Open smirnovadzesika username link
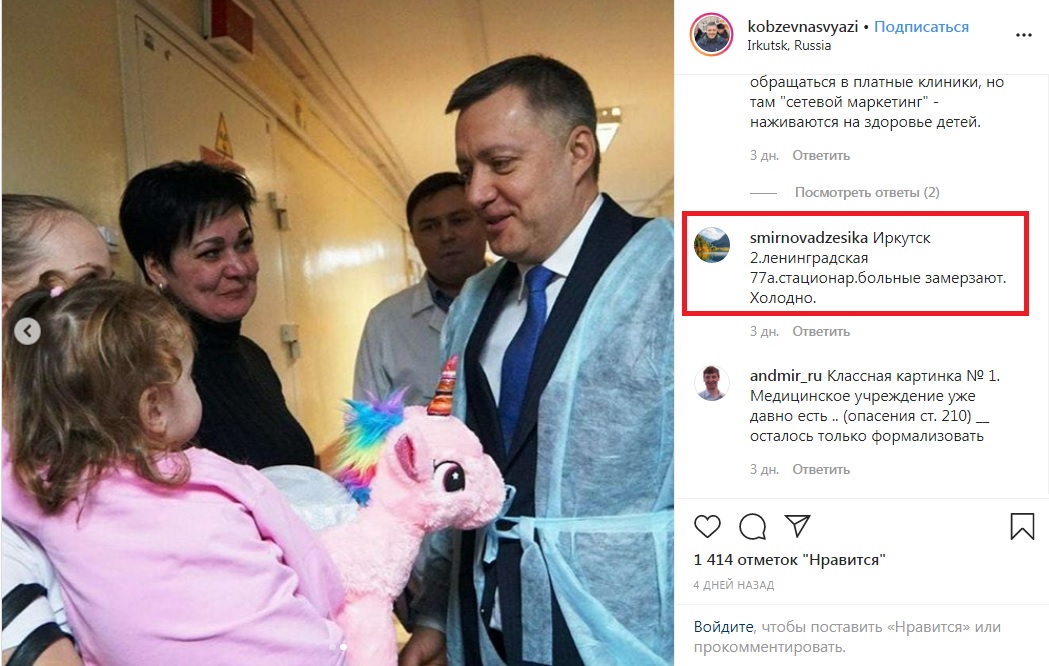Image resolution: width=1049 pixels, height=666 pixels. tap(808, 238)
